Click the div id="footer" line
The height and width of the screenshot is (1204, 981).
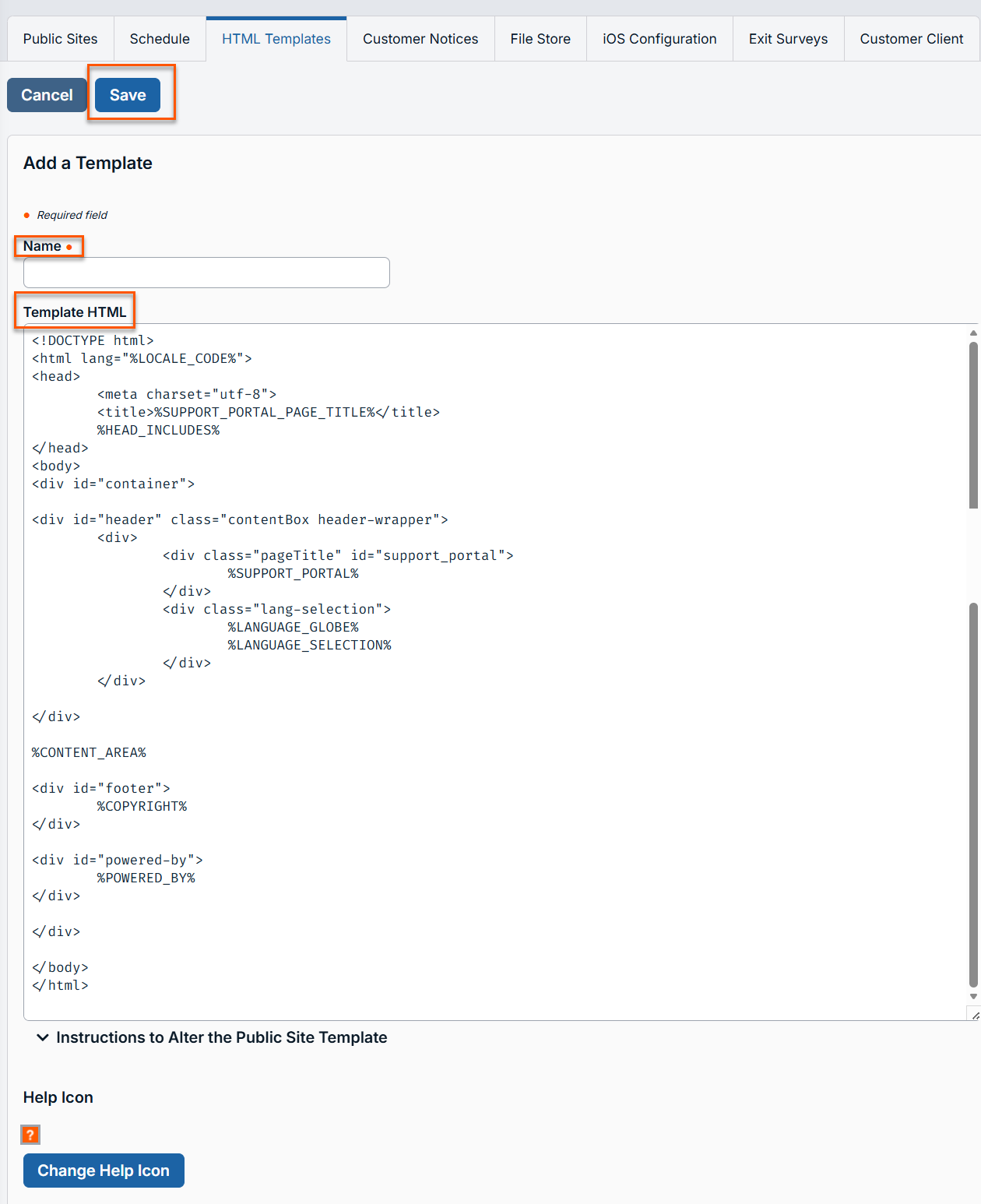coord(101,788)
